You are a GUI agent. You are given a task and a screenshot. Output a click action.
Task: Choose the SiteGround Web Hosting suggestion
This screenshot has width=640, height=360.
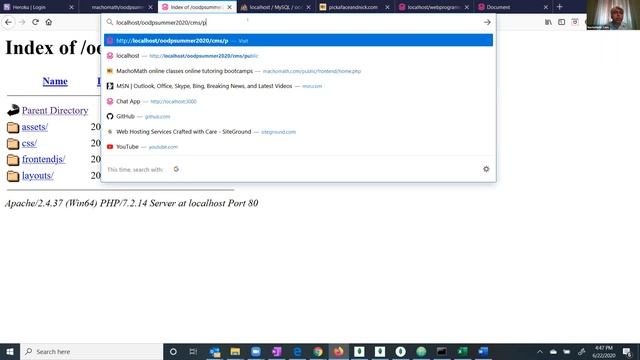click(298, 131)
